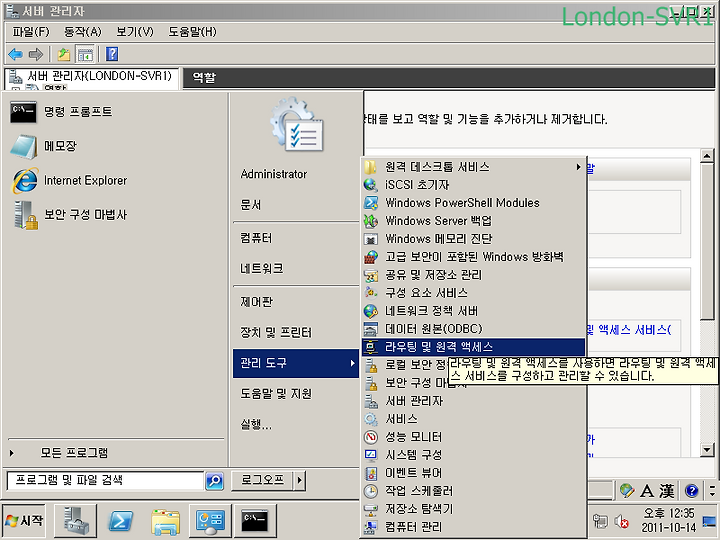Launch iSCSI 초기자 icon
Viewport: 720px width, 540px height.
371,185
